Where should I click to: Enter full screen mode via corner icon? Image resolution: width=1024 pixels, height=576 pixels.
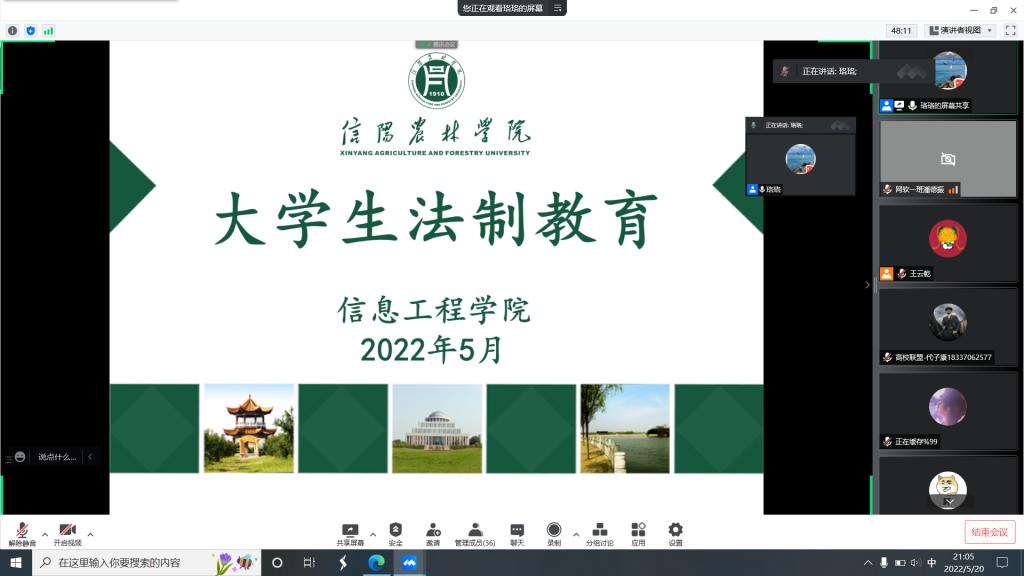point(1010,31)
